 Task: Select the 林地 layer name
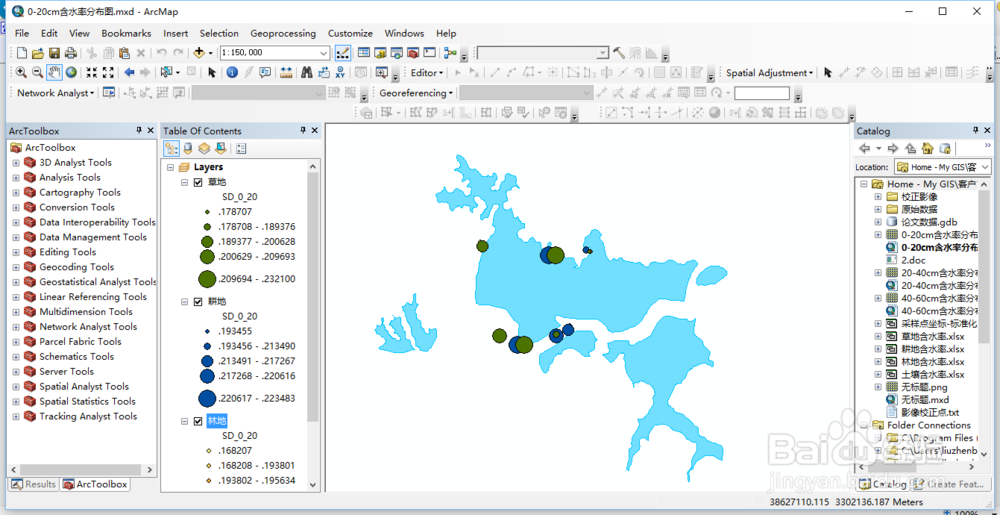click(217, 421)
